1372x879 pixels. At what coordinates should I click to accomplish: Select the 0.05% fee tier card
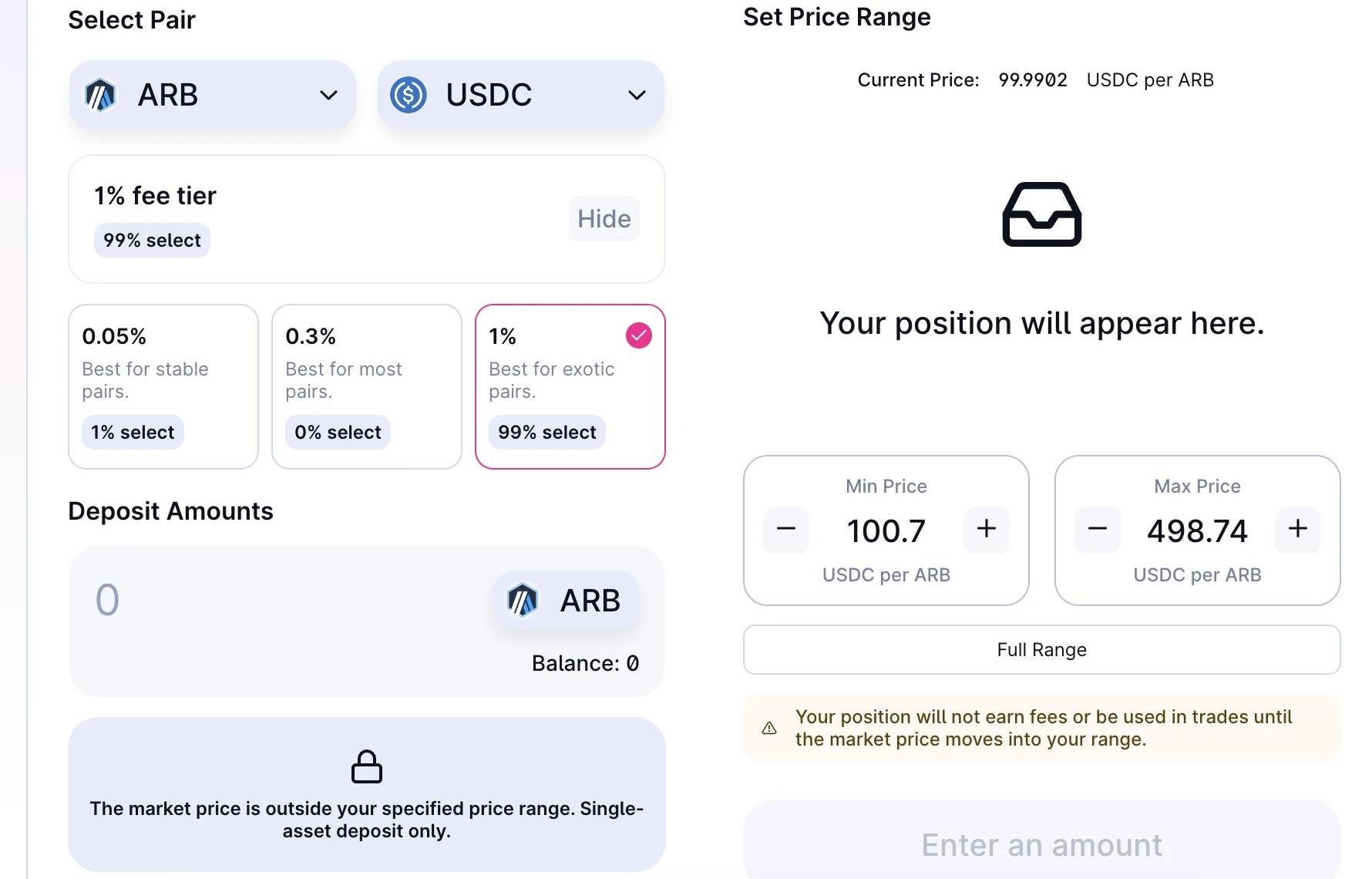point(163,386)
